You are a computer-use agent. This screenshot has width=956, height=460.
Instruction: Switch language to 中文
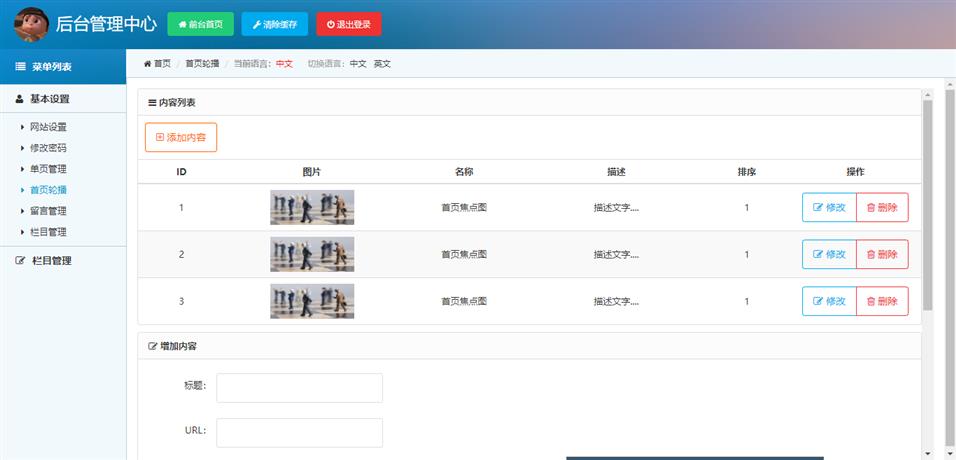pyautogui.click(x=358, y=63)
